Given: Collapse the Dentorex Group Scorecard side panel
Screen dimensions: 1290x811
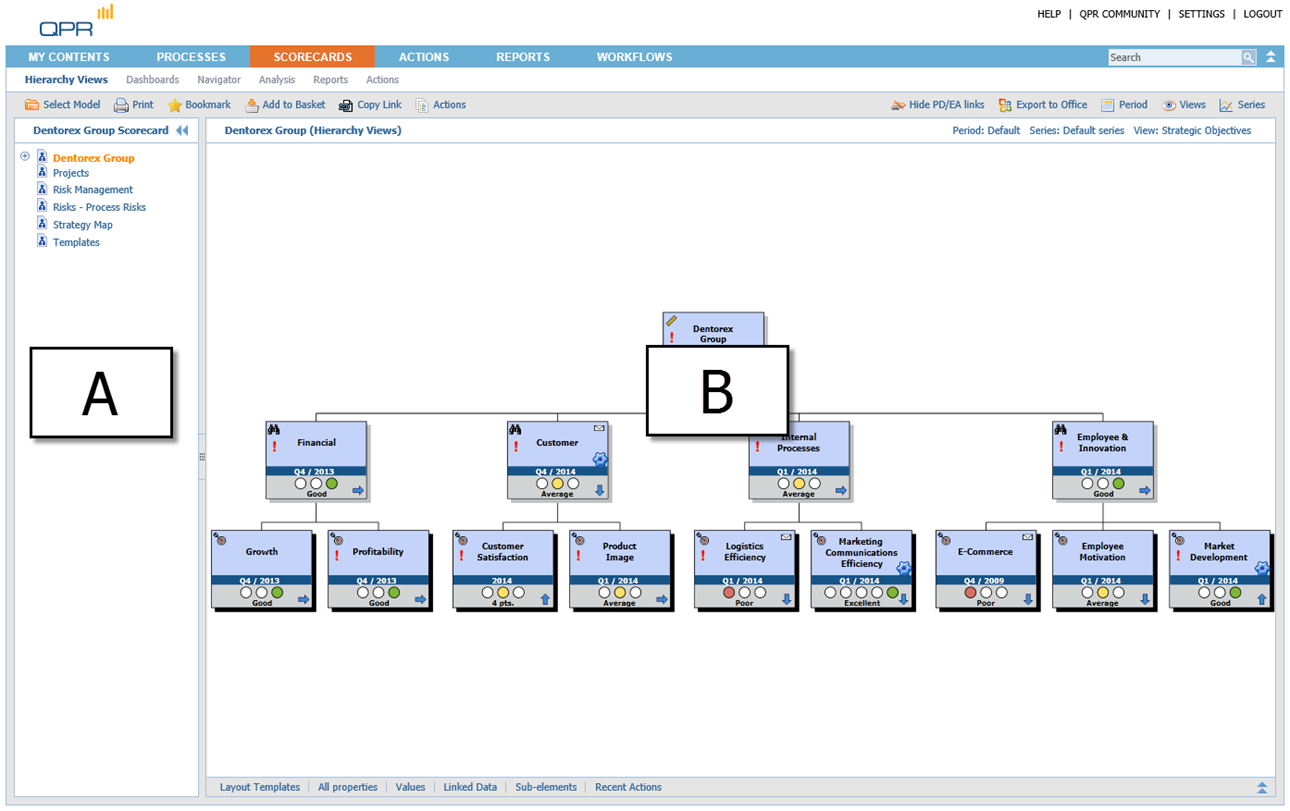Looking at the screenshot, I should (182, 131).
